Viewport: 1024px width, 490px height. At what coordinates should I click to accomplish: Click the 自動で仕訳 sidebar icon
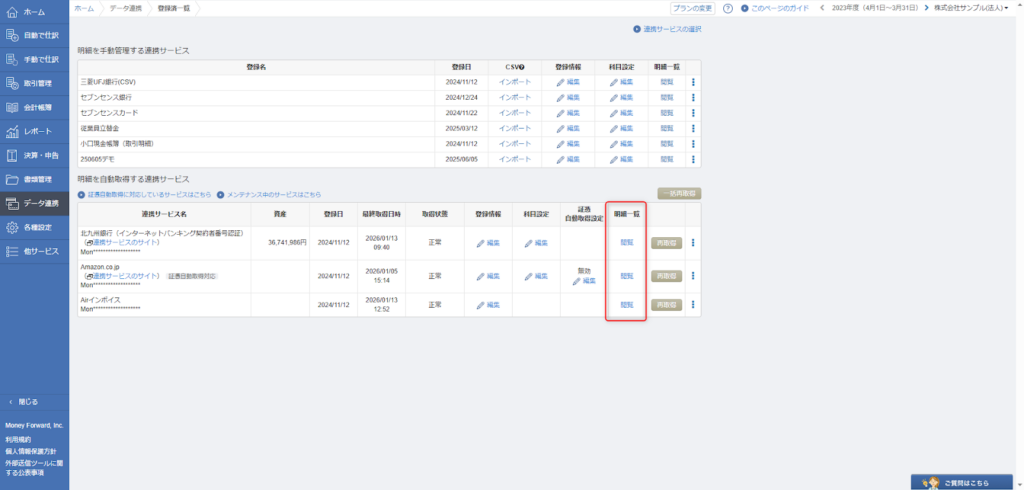point(12,35)
